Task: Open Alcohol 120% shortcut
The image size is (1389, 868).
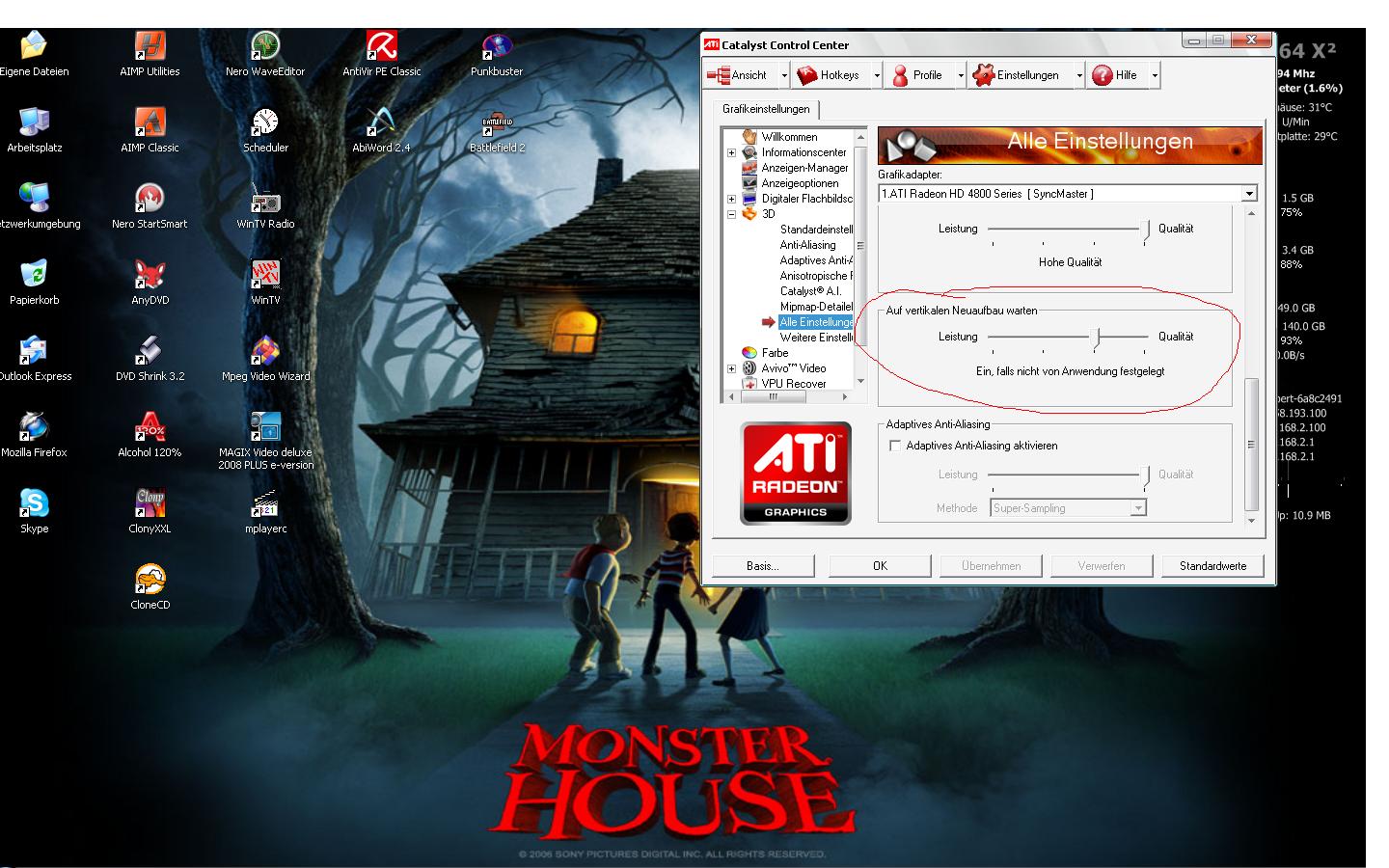Action: point(150,426)
